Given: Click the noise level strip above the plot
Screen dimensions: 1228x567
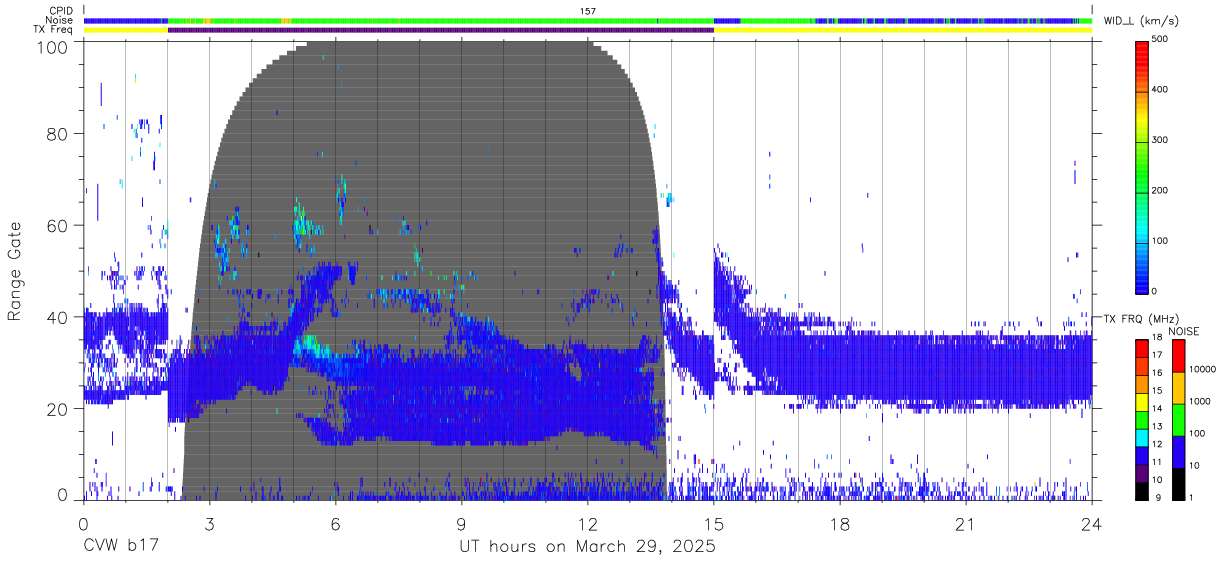Looking at the screenshot, I should point(588,20).
